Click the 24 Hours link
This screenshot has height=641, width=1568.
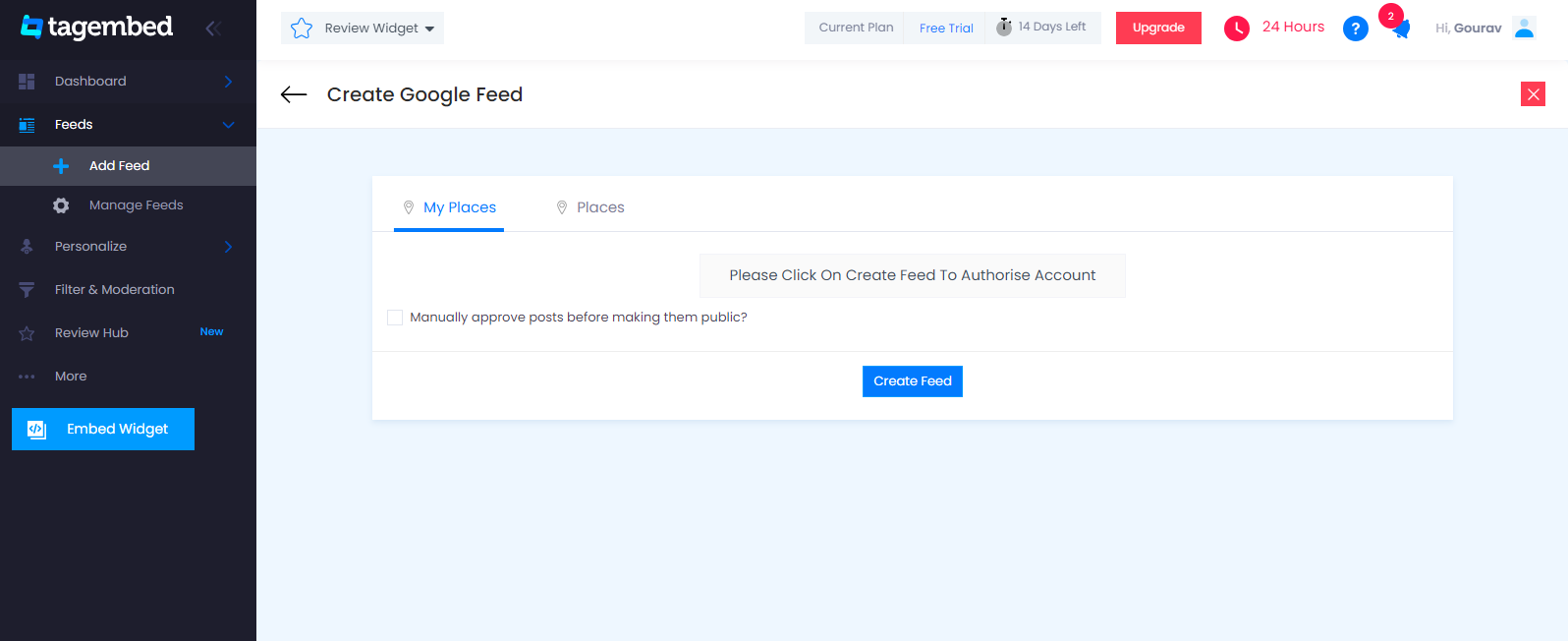point(1293,27)
